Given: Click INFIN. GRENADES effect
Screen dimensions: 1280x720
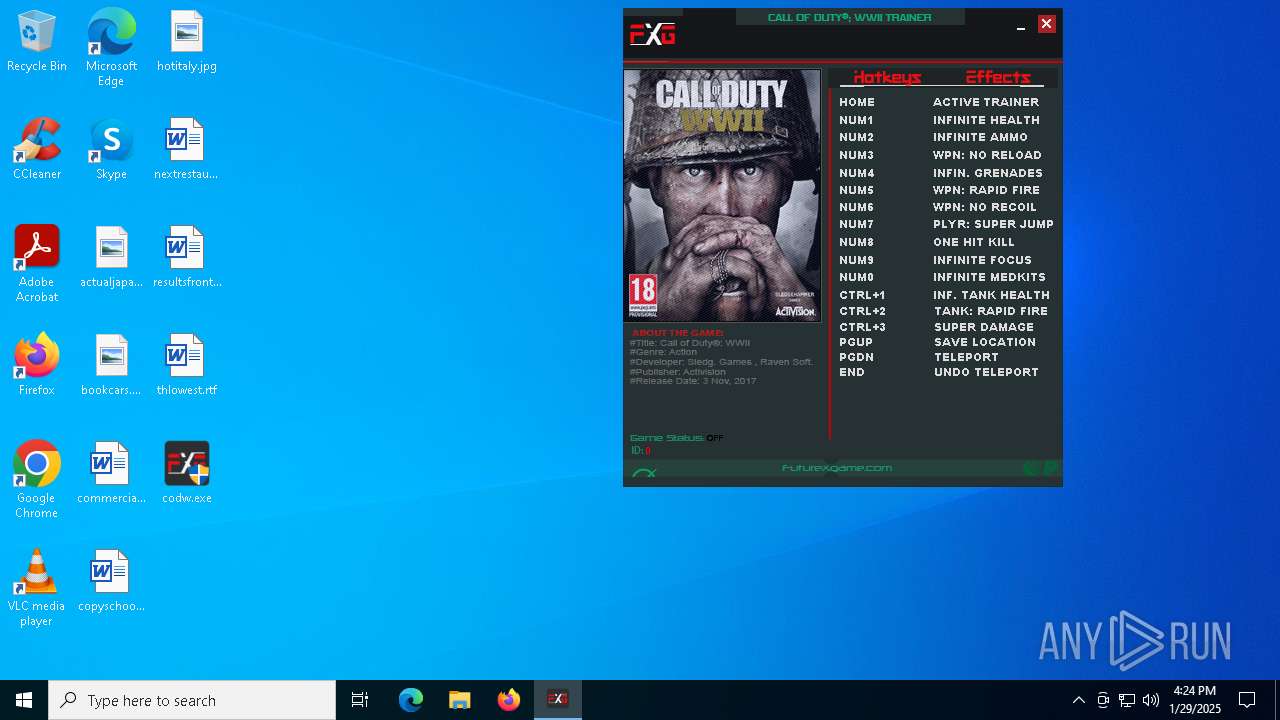Looking at the screenshot, I should (988, 173).
